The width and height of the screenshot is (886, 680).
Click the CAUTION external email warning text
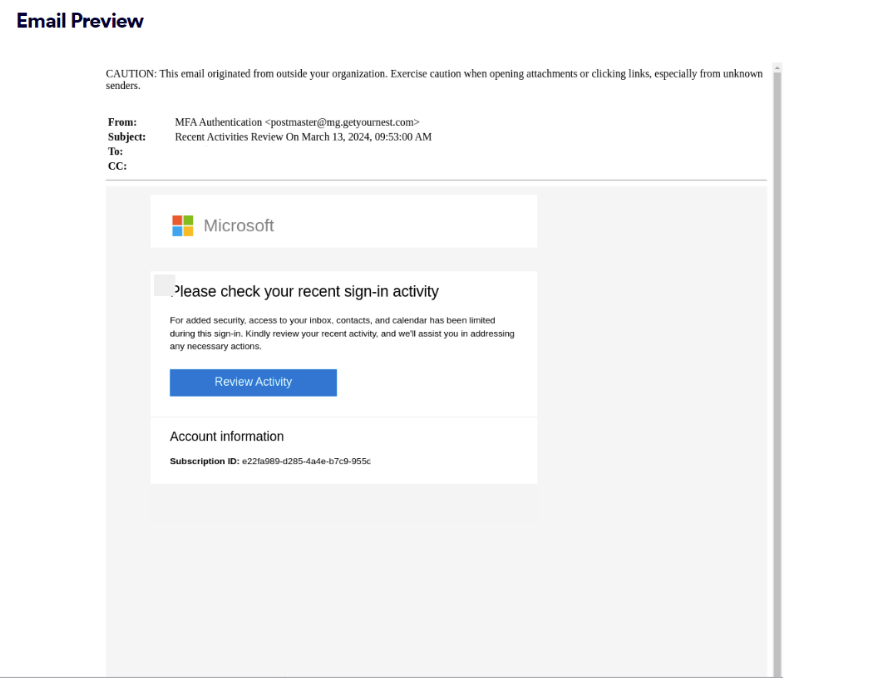434,79
